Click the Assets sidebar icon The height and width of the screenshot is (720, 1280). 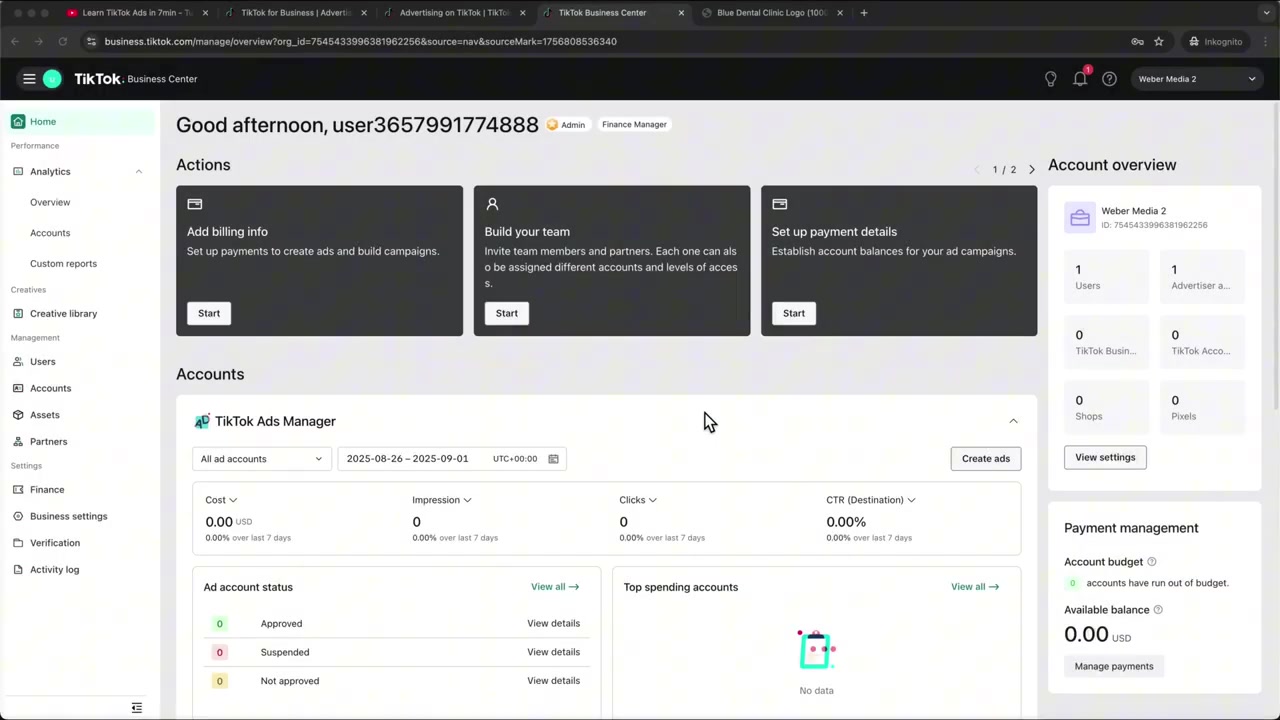[x=18, y=415]
